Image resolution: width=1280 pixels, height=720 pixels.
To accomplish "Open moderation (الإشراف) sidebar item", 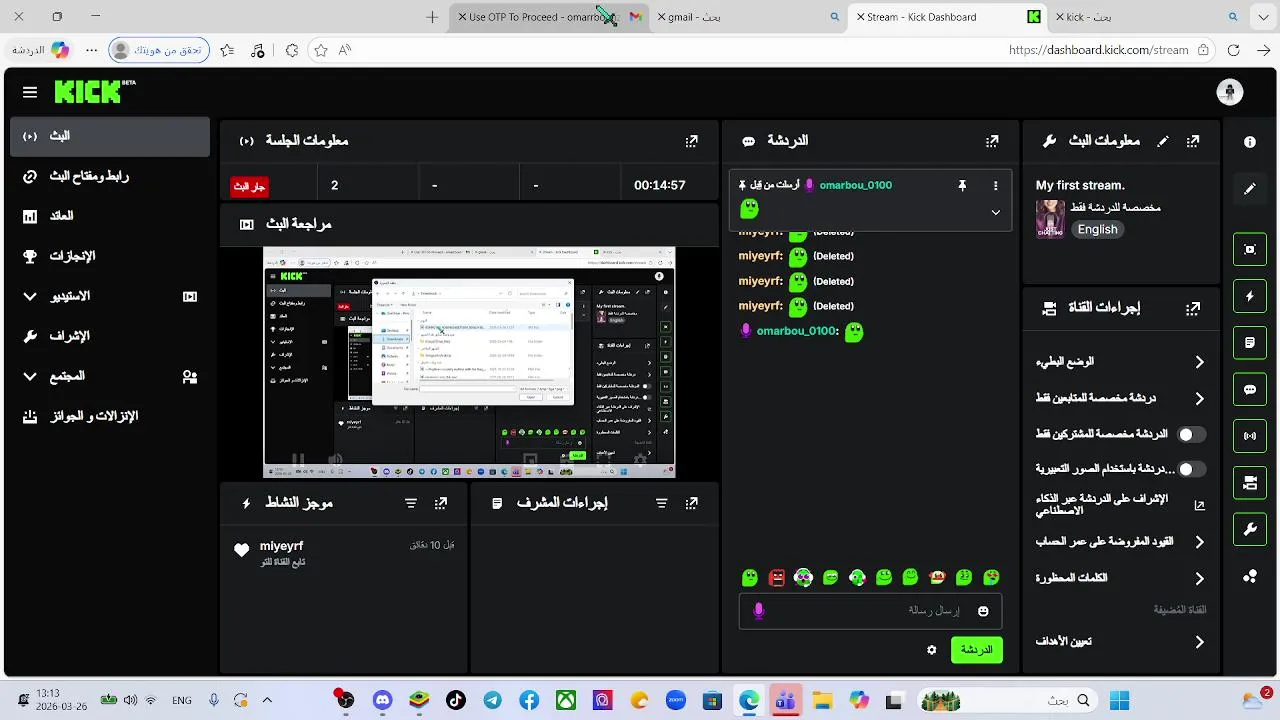I will (110, 337).
